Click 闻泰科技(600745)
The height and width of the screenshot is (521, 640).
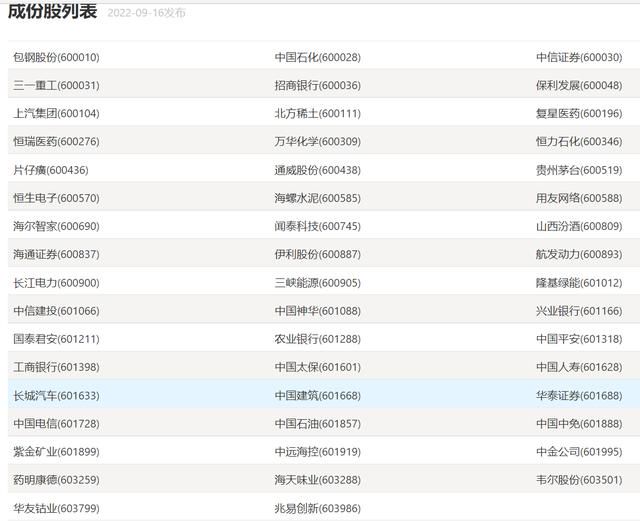coord(318,226)
